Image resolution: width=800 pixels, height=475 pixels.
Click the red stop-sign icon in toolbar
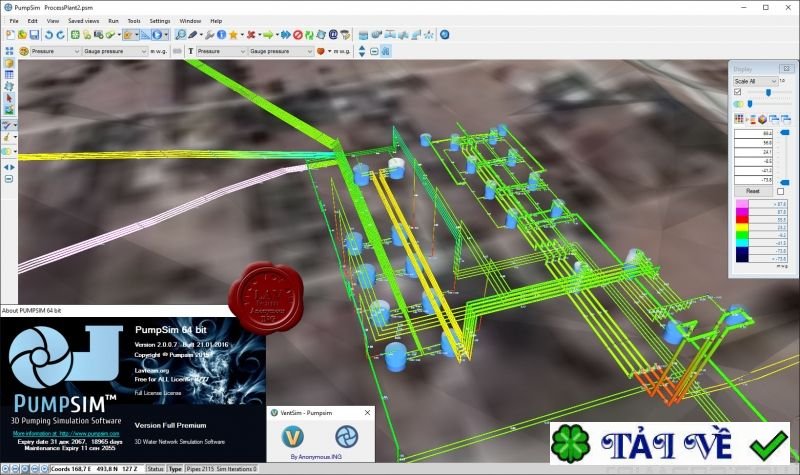tap(298, 34)
